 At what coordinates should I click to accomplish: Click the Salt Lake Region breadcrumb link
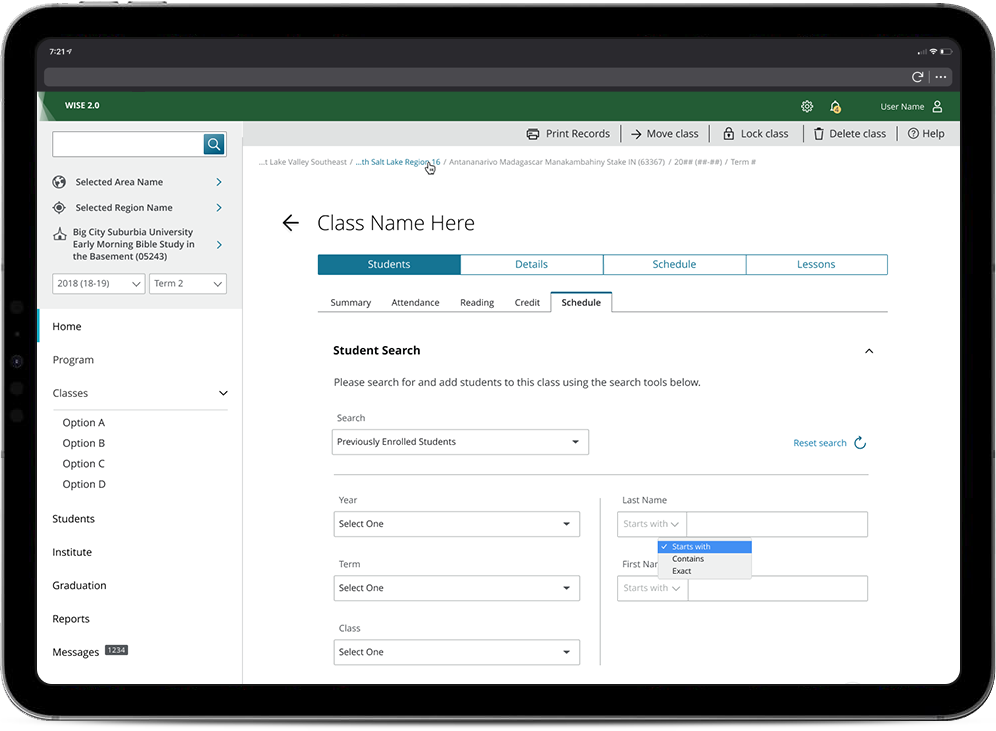pyautogui.click(x=398, y=162)
